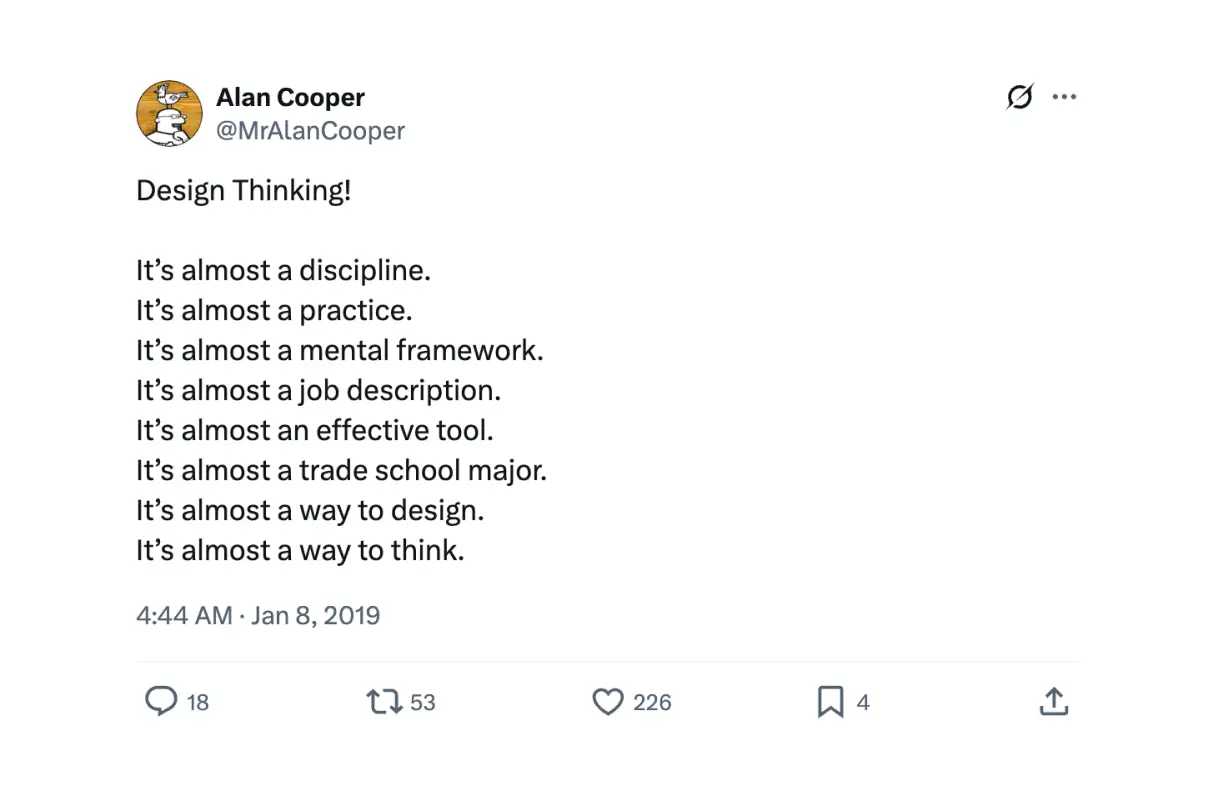The image size is (1216, 800).
Task: Click the line "It's almost a discipline."
Action: pyautogui.click(x=283, y=271)
